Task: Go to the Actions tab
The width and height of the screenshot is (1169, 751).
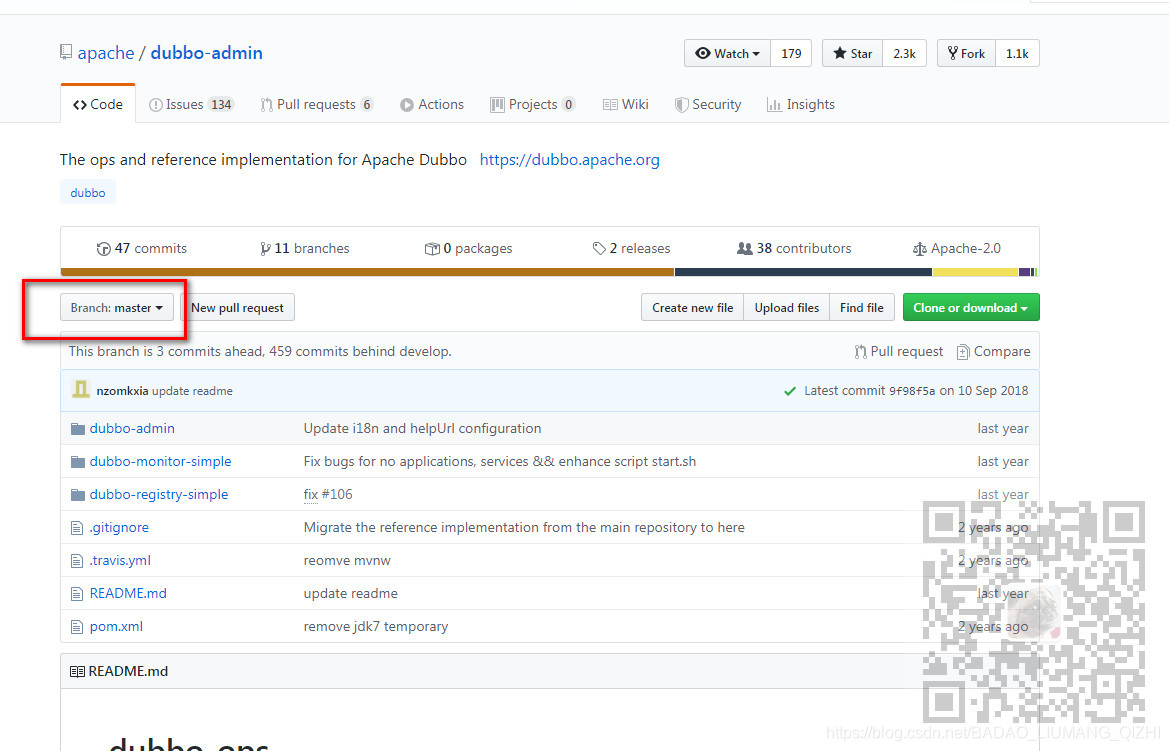Action: click(x=432, y=104)
